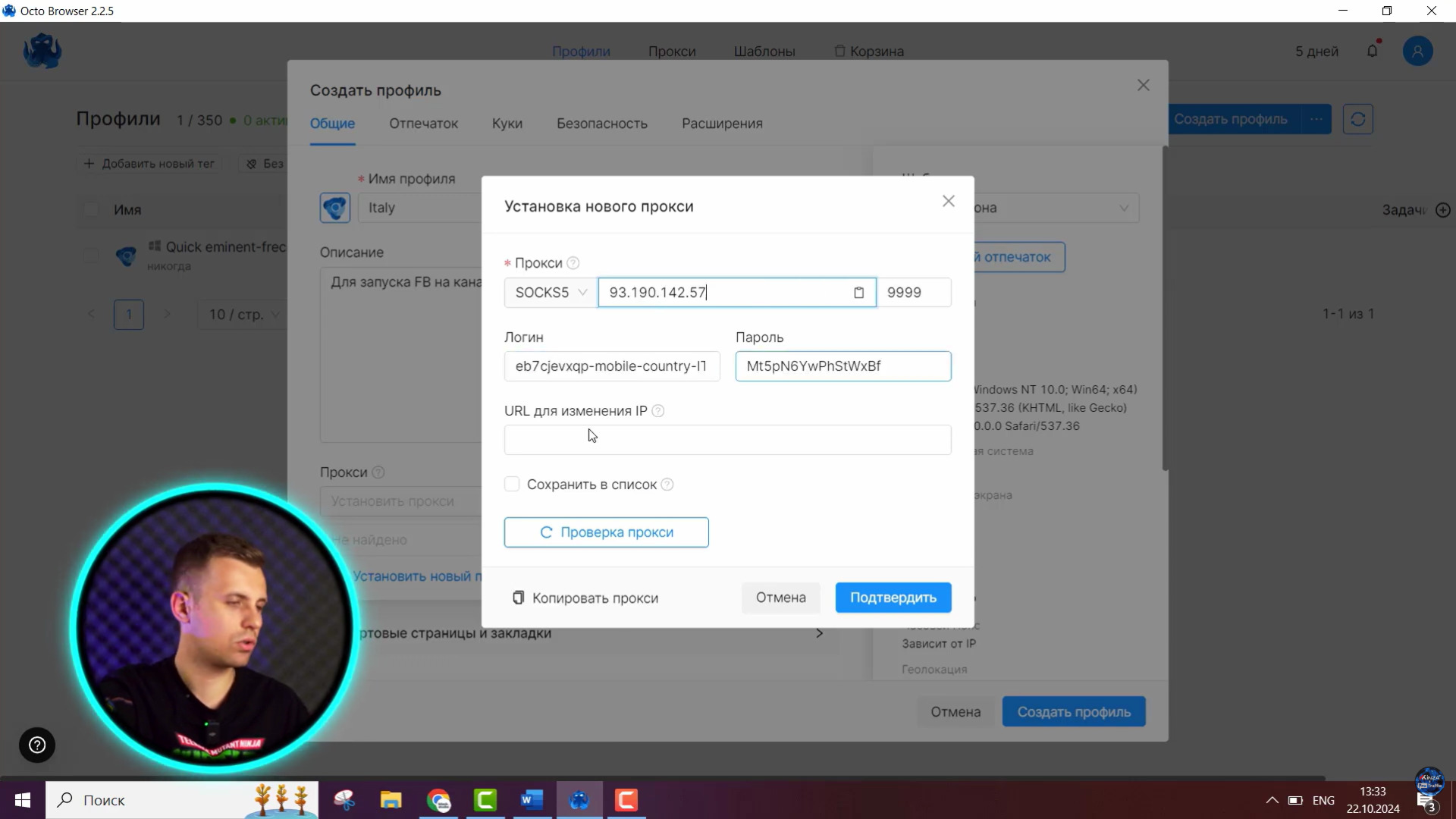Click the blue Создать профиль button at panel bottom
Screen dimensions: 1456x819
click(x=1074, y=712)
